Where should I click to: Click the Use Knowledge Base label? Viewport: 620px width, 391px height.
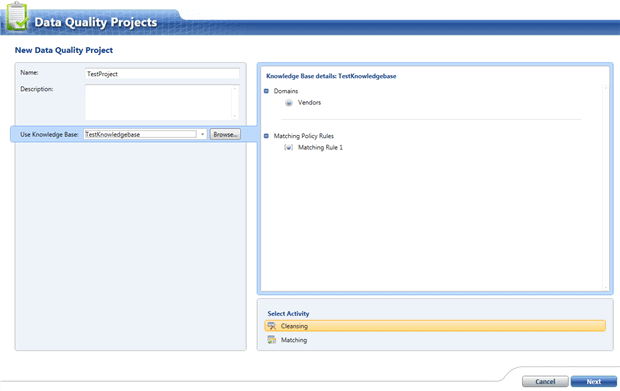pos(49,134)
